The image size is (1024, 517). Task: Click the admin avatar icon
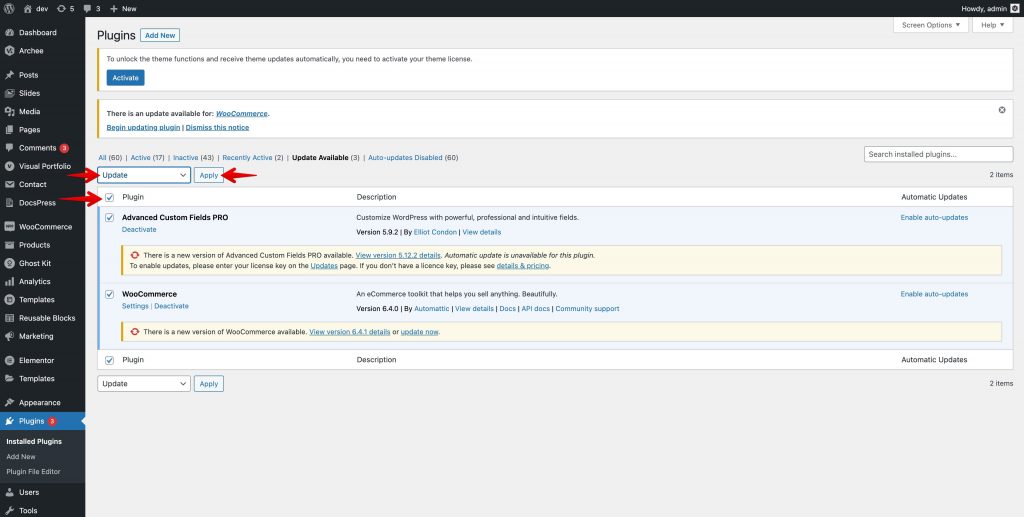[1014, 8]
